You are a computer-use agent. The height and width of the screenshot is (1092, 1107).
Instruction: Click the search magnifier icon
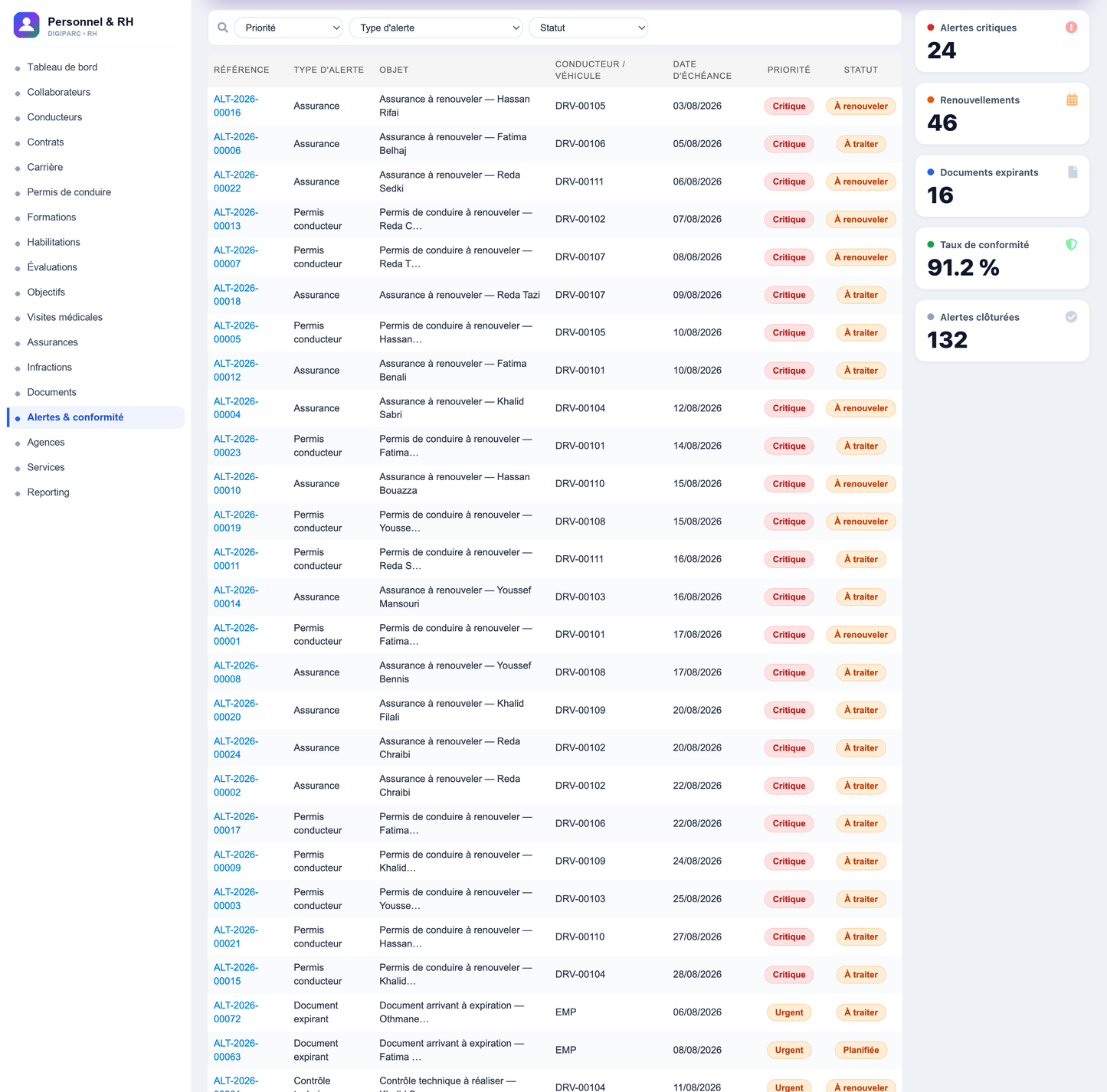click(223, 28)
